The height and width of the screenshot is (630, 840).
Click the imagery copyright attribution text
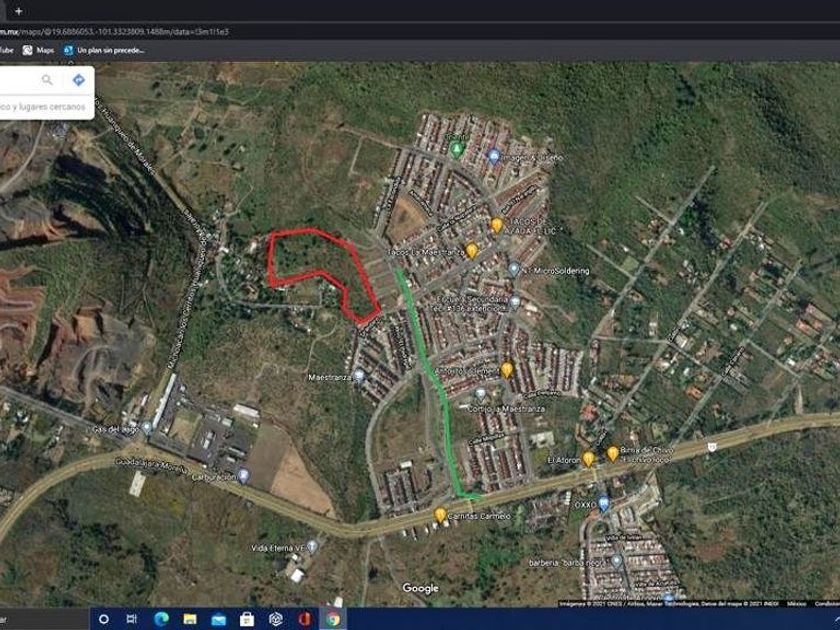click(669, 604)
